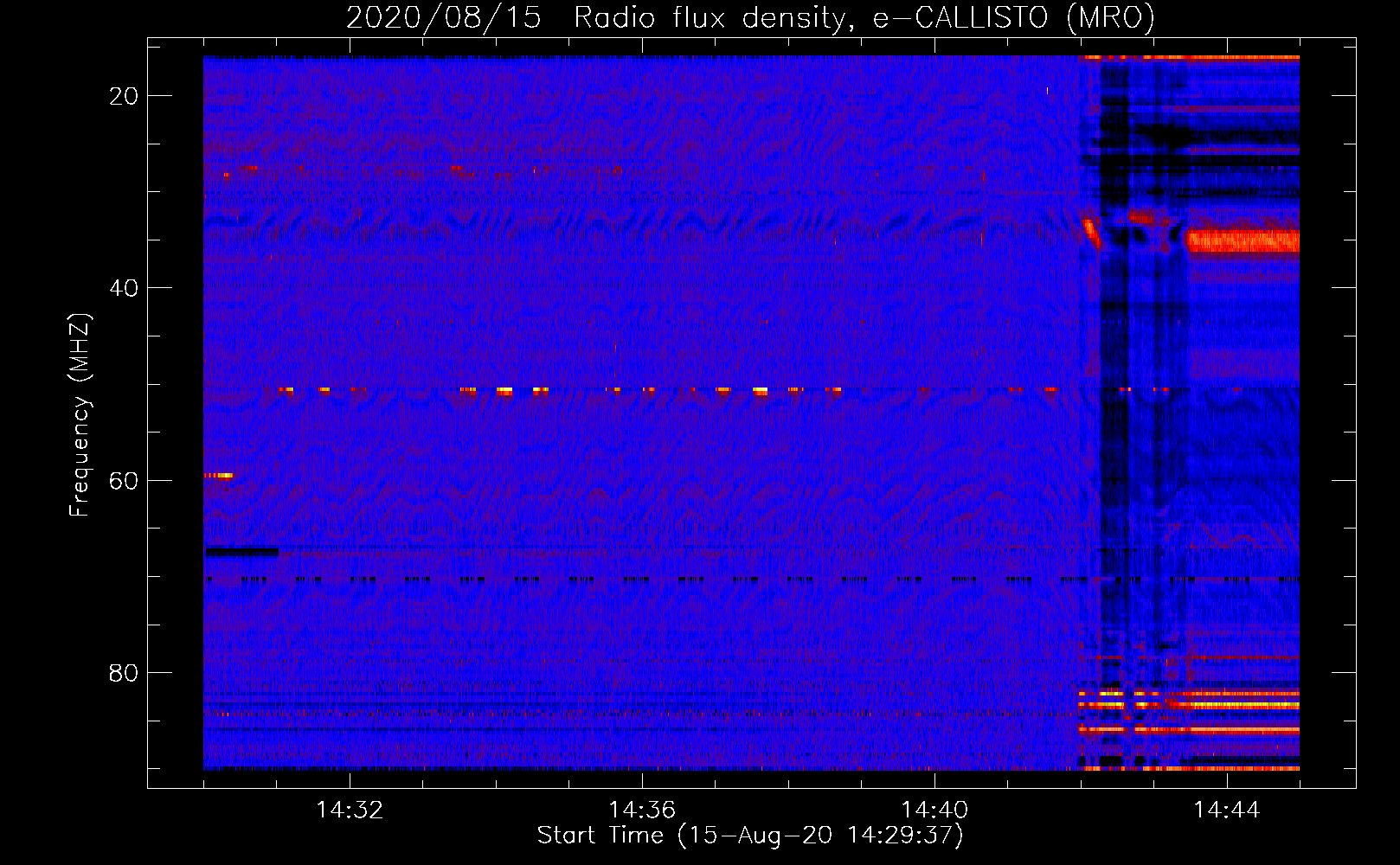Click the 14:40 time tick label
The image size is (1400, 865).
tap(934, 811)
